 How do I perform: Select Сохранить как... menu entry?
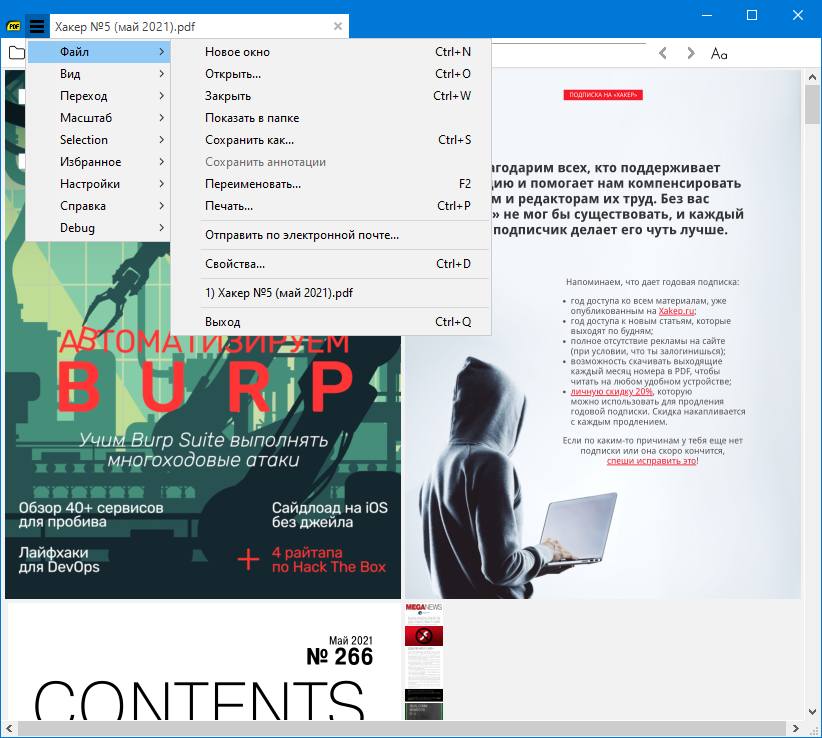[250, 140]
